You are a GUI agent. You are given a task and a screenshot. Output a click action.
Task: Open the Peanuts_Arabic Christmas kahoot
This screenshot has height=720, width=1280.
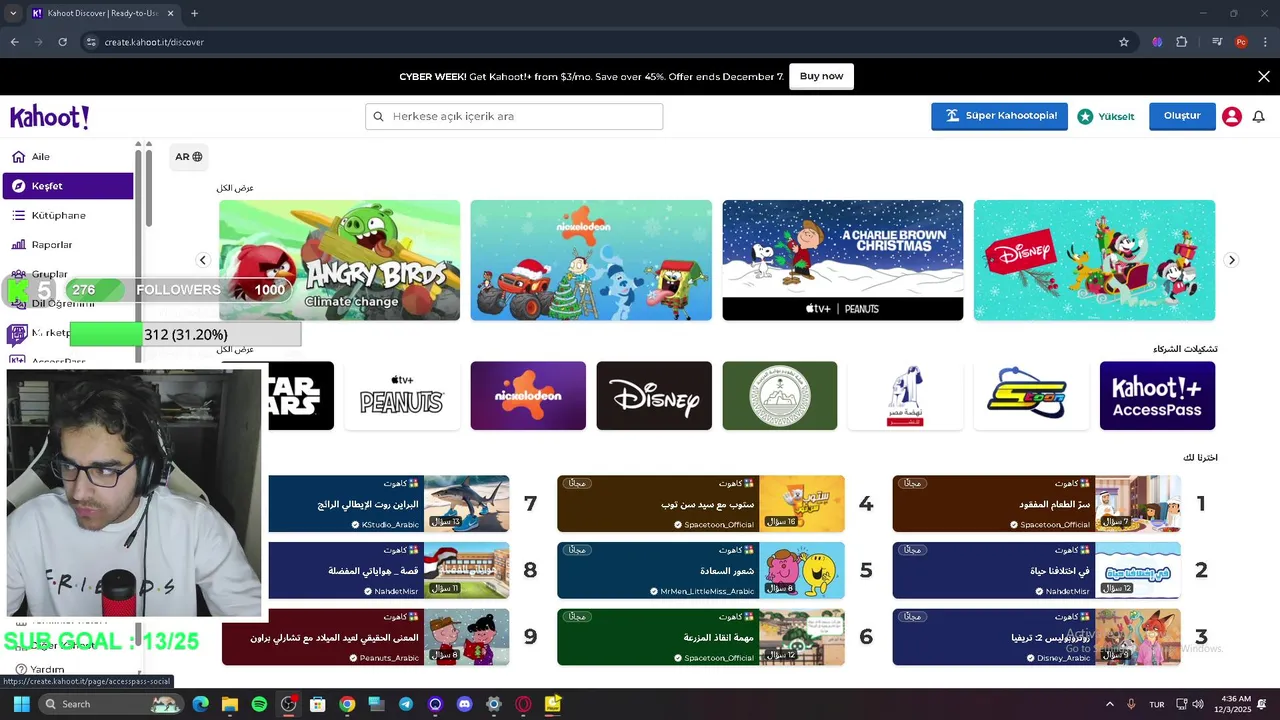[366, 637]
